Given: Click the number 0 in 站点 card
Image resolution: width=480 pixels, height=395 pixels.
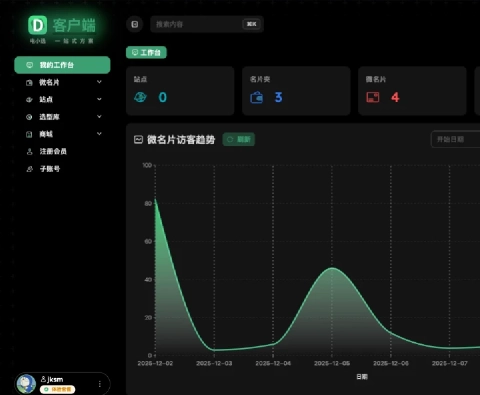Looking at the screenshot, I should coord(162,97).
